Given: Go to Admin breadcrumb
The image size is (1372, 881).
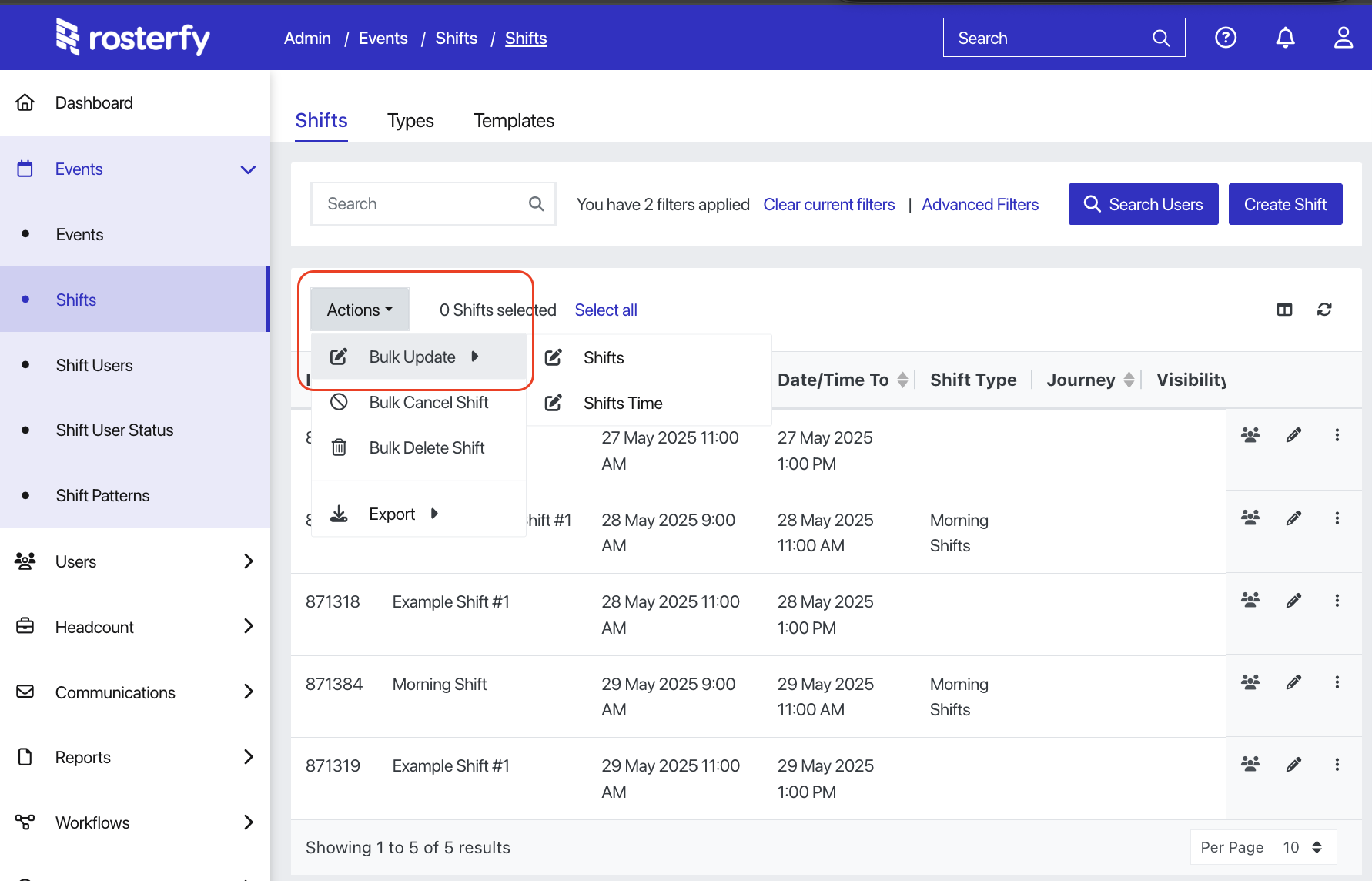Looking at the screenshot, I should [x=307, y=38].
